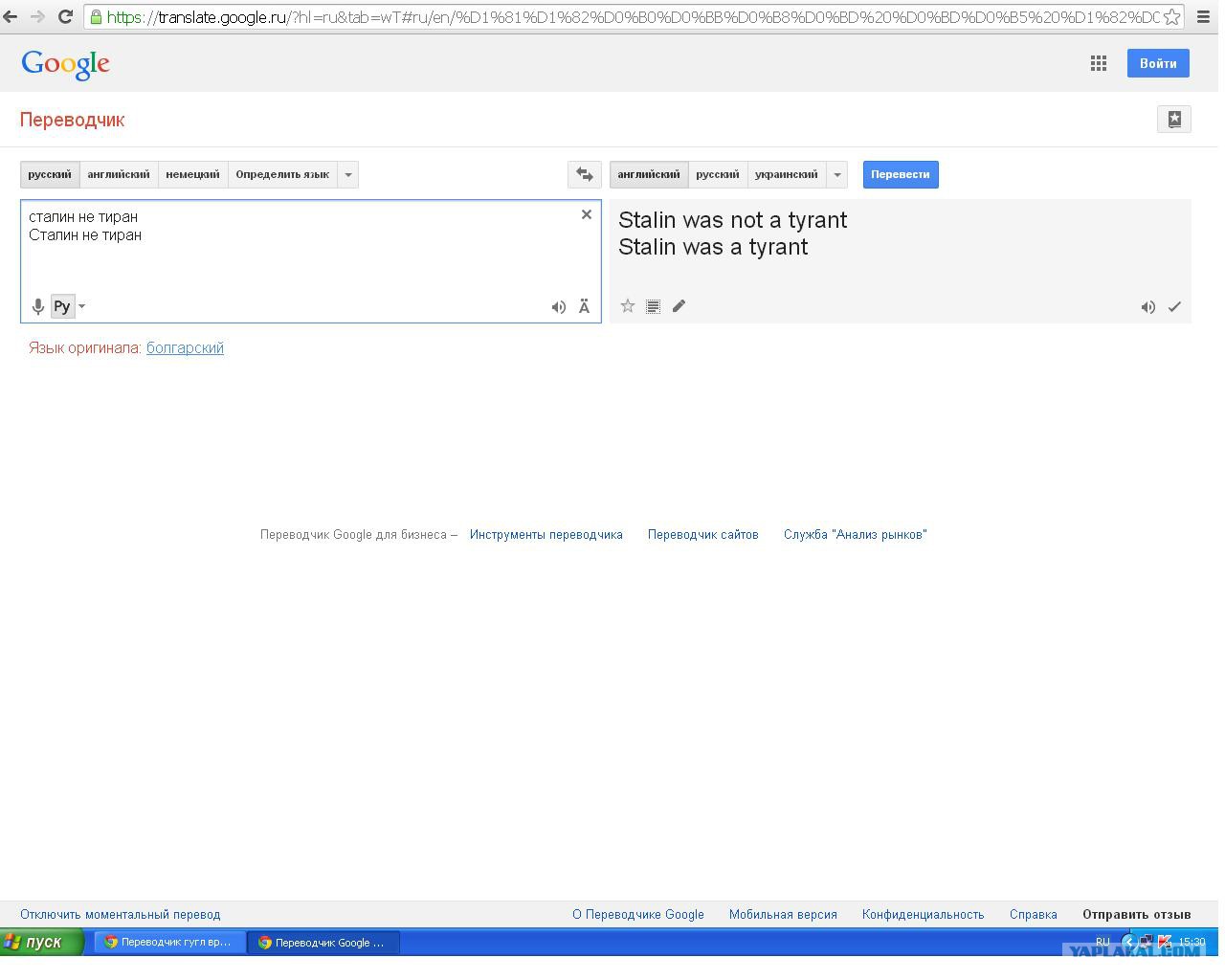Click the capitalized "Сталин не тиран" source line
Image resolution: width=1225 pixels, height=980 pixels.
coord(85,234)
